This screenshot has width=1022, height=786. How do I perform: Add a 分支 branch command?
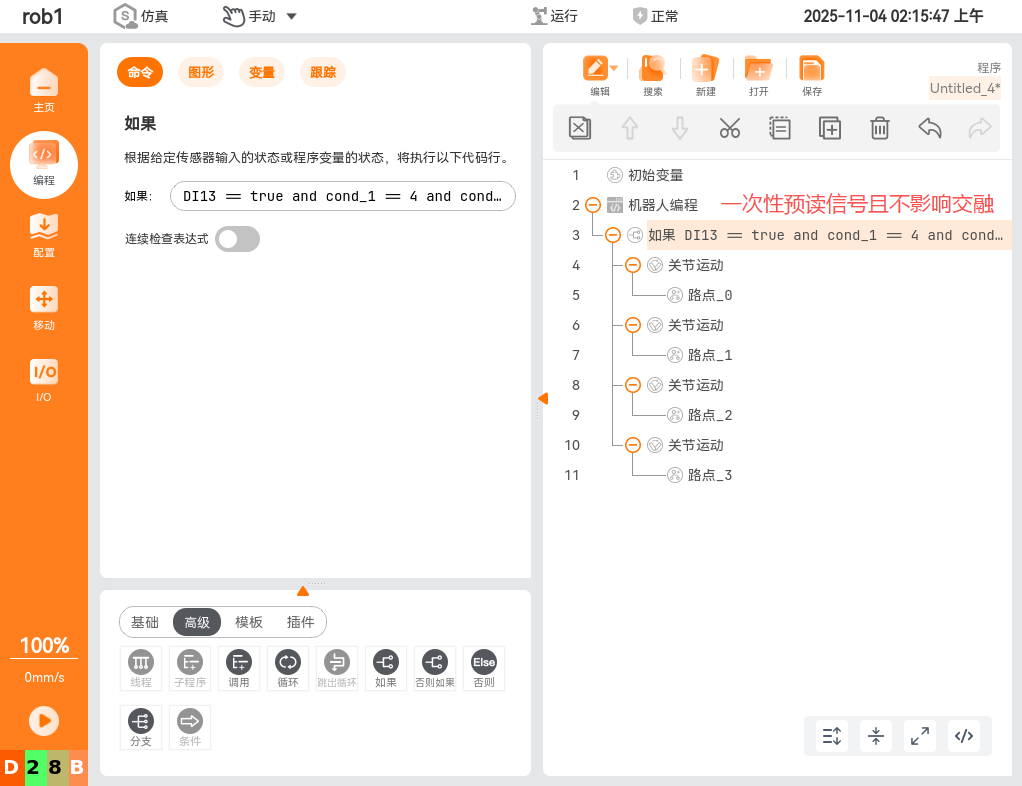click(140, 727)
